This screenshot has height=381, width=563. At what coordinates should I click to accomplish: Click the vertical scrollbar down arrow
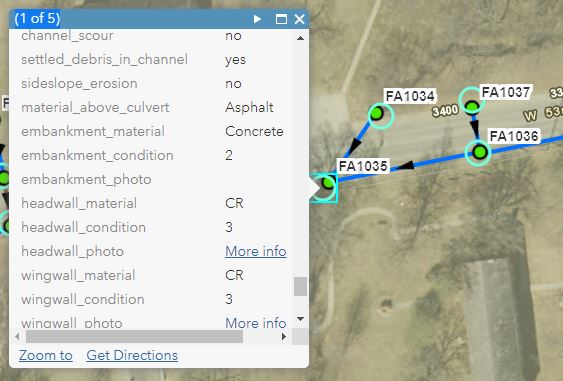click(301, 319)
